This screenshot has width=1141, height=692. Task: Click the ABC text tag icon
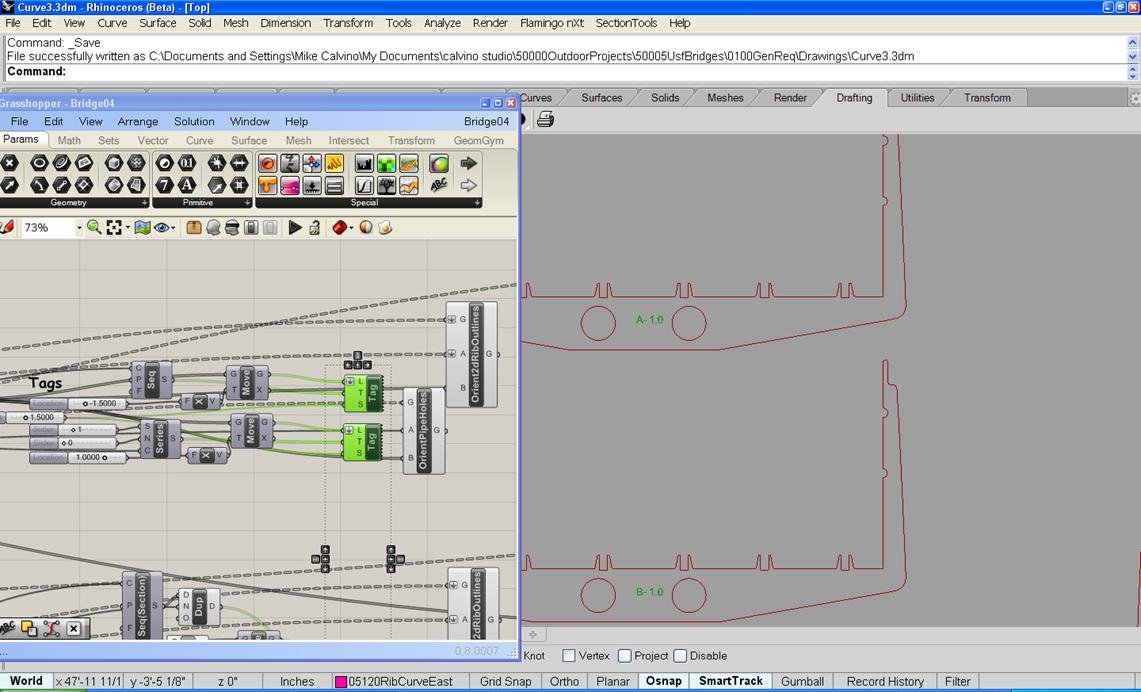tap(438, 186)
